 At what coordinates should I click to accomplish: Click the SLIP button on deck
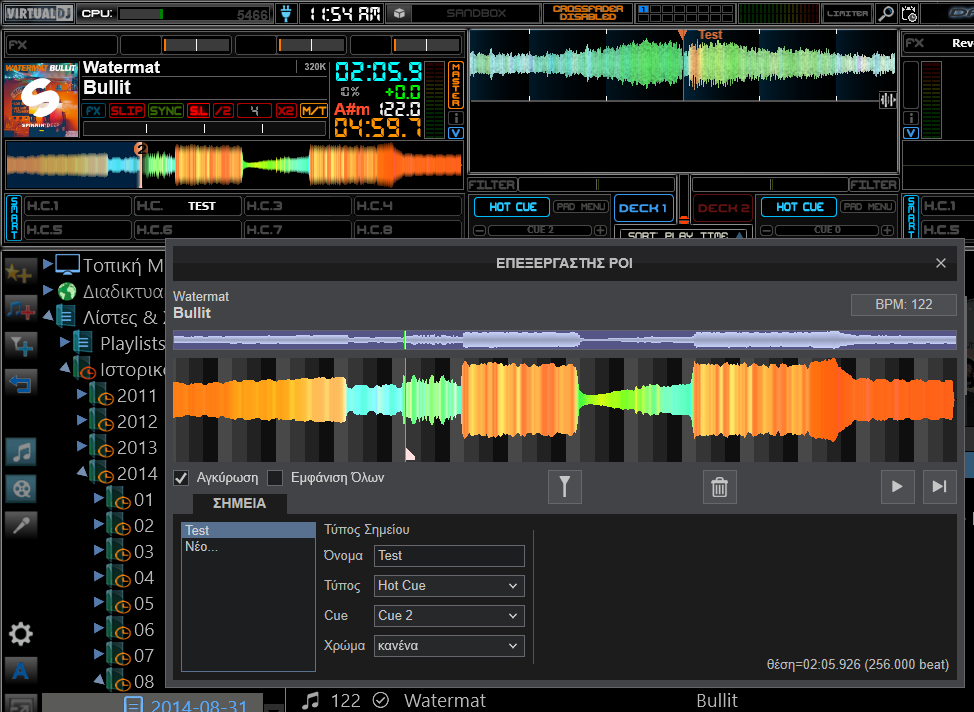pyautogui.click(x=126, y=111)
